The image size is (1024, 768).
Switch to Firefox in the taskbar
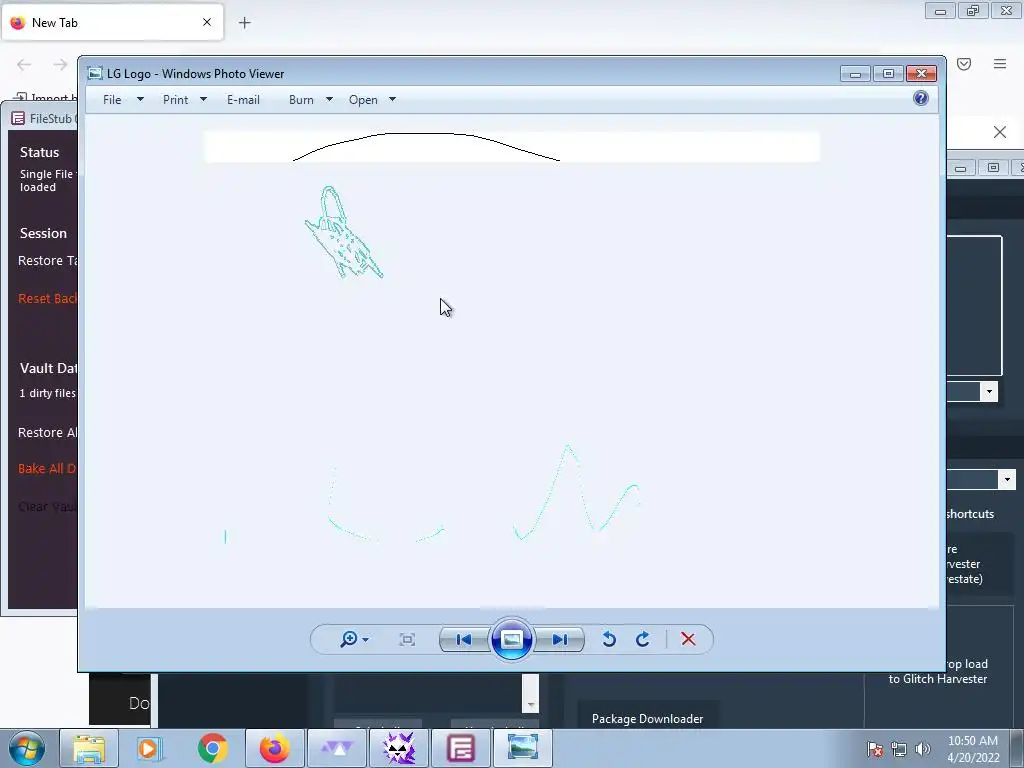point(274,748)
